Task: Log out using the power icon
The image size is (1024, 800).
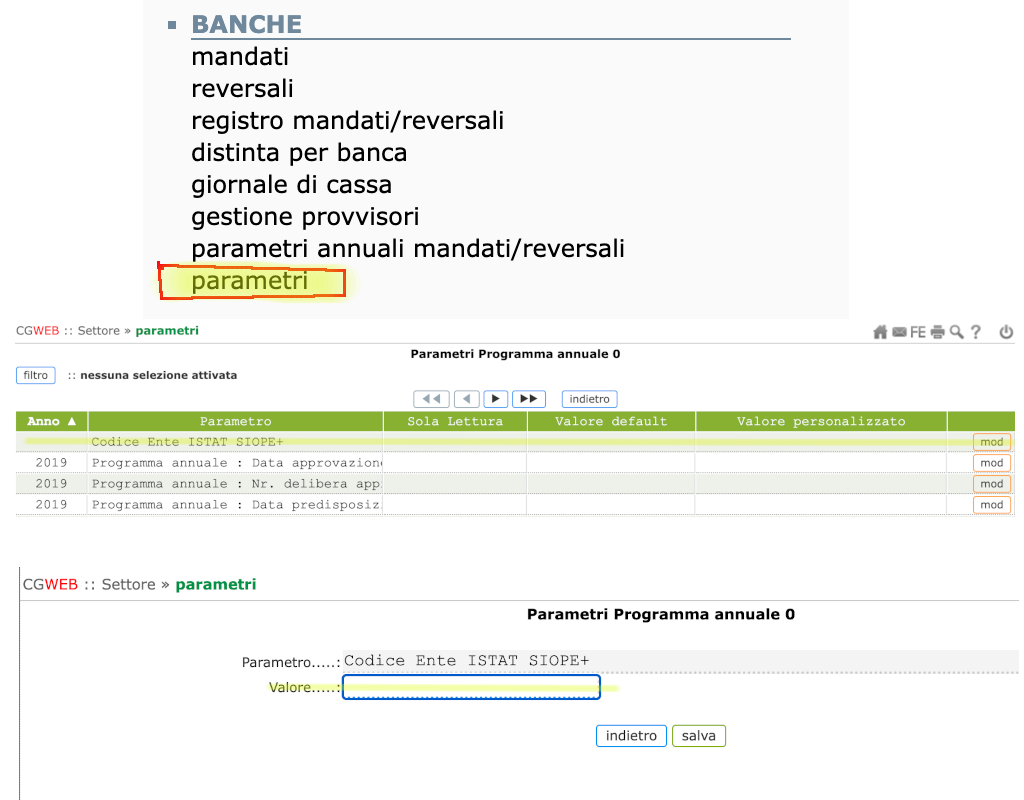Action: pyautogui.click(x=1006, y=332)
